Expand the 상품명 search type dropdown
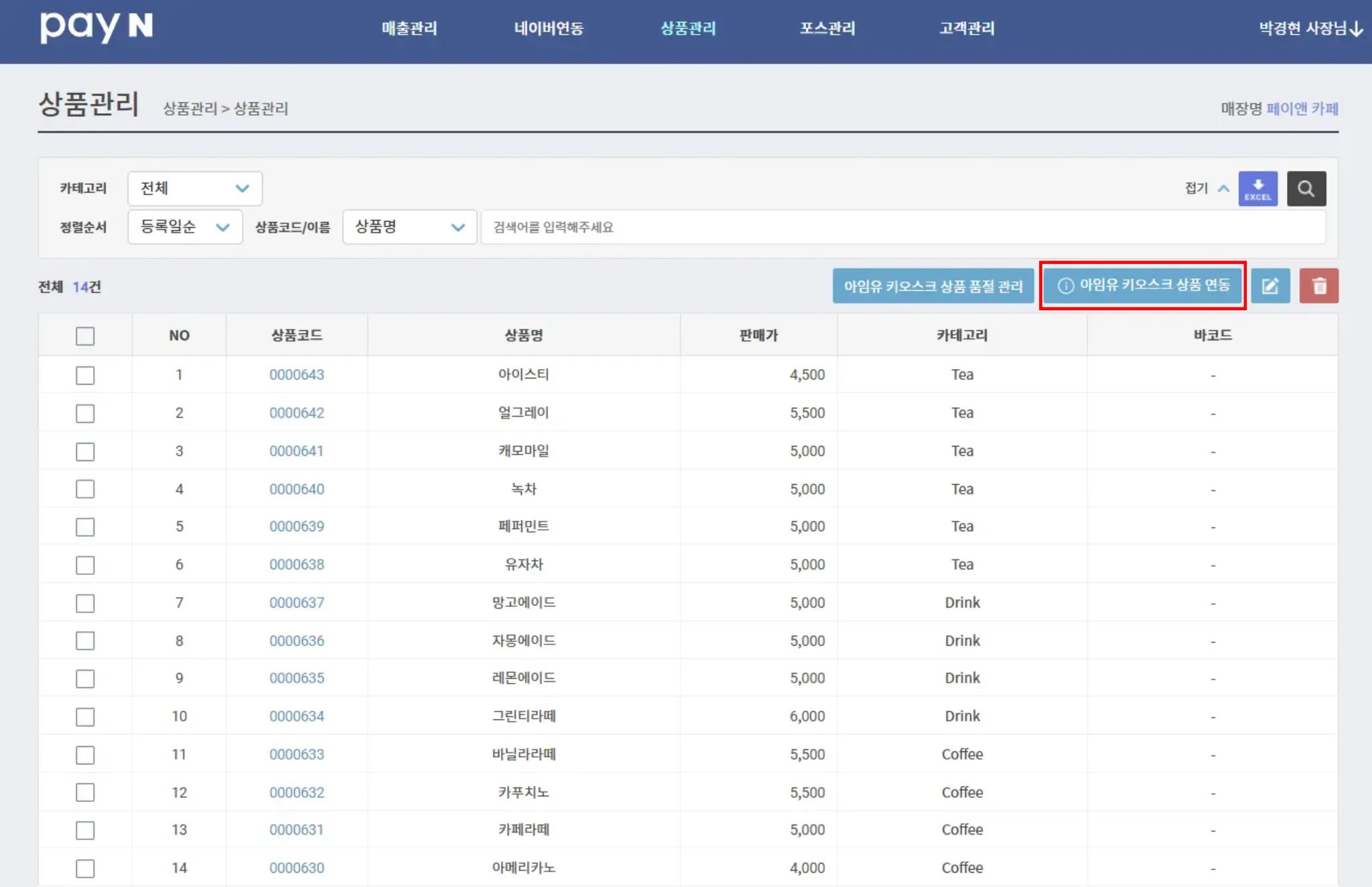The image size is (1372, 887). 409,227
